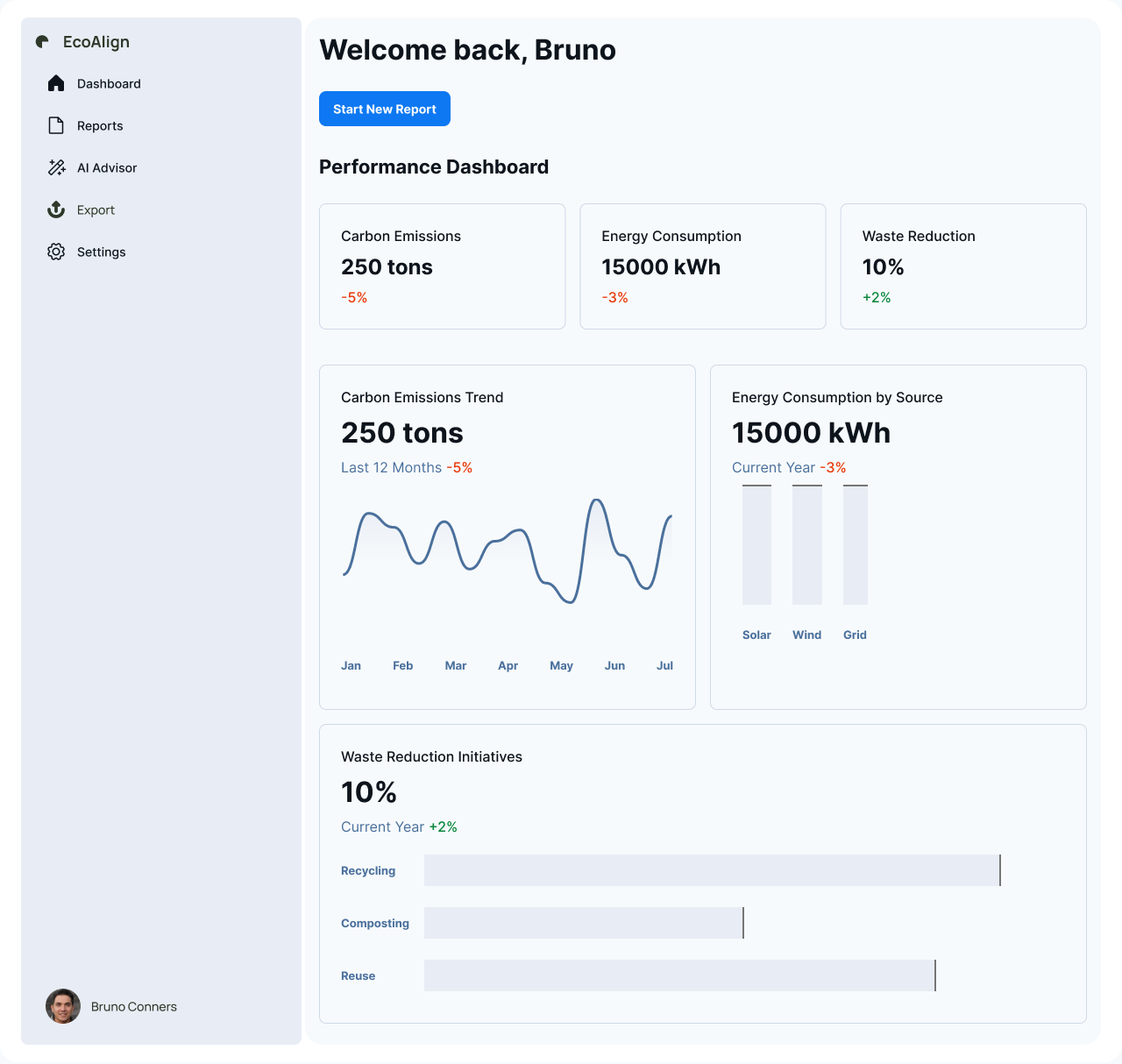This screenshot has width=1122, height=1064.
Task: Click the Export upload icon
Action: [x=56, y=209]
